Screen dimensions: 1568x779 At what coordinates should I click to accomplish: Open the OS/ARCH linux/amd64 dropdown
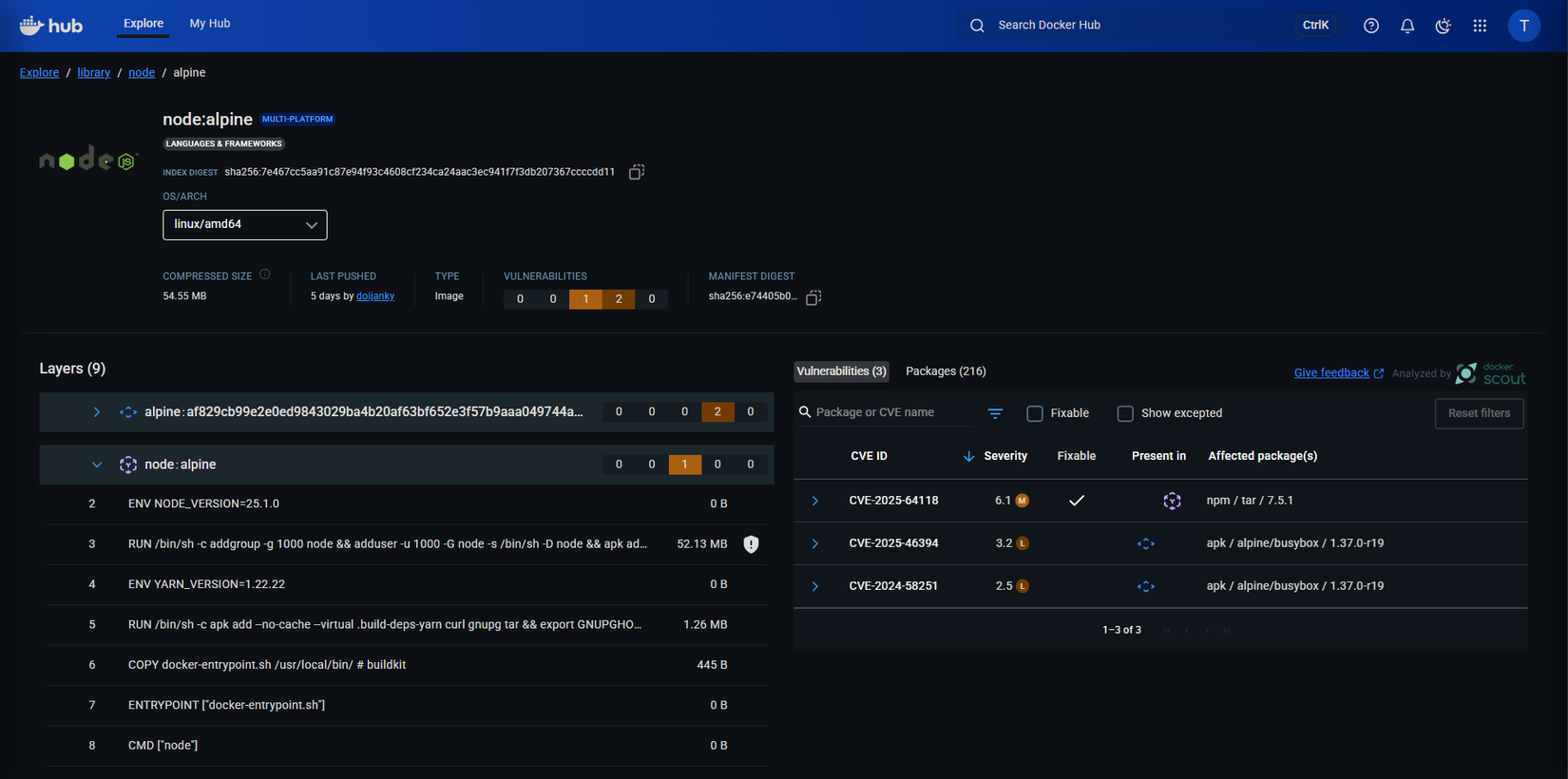point(245,225)
